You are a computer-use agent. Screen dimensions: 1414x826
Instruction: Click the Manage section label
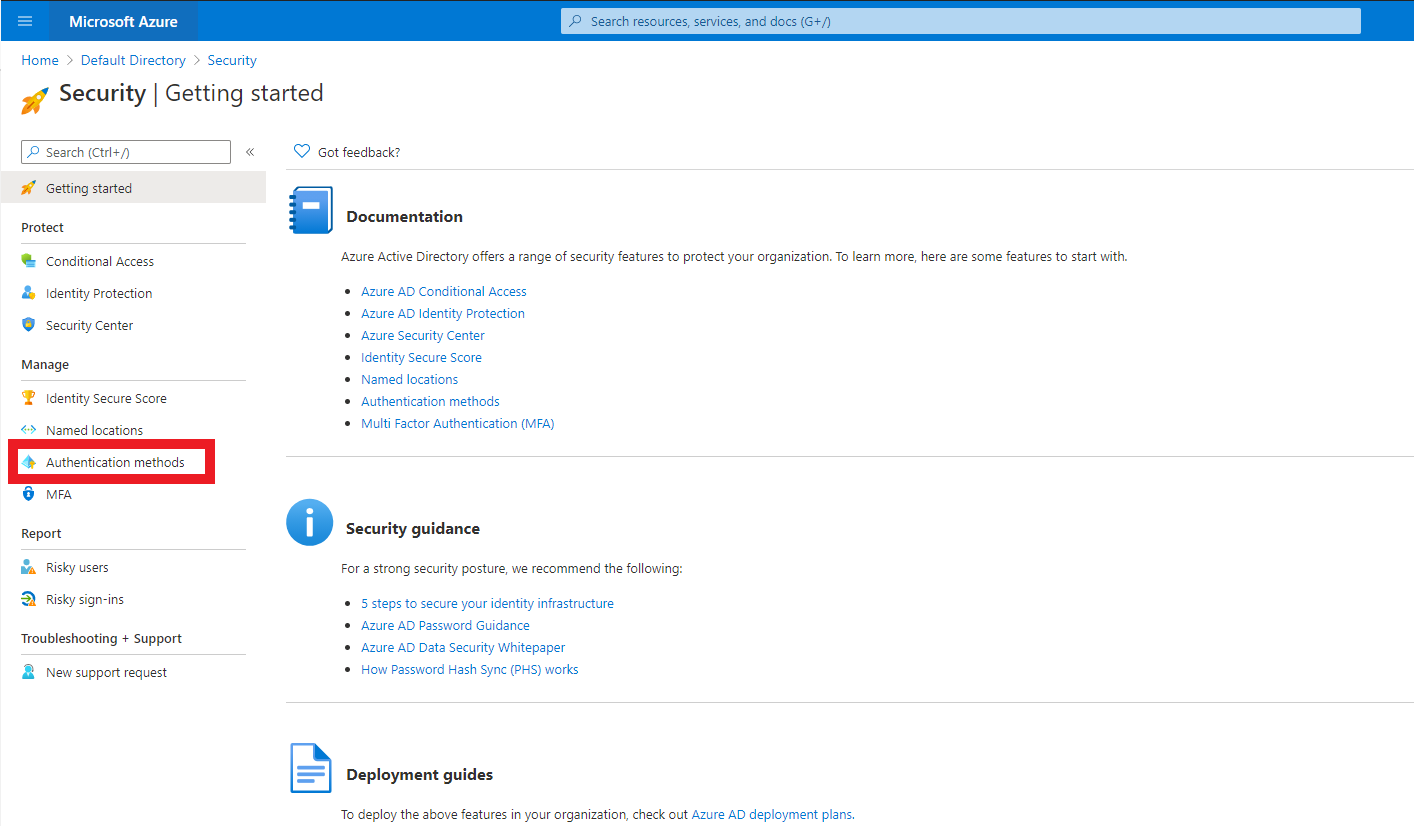[x=45, y=364]
